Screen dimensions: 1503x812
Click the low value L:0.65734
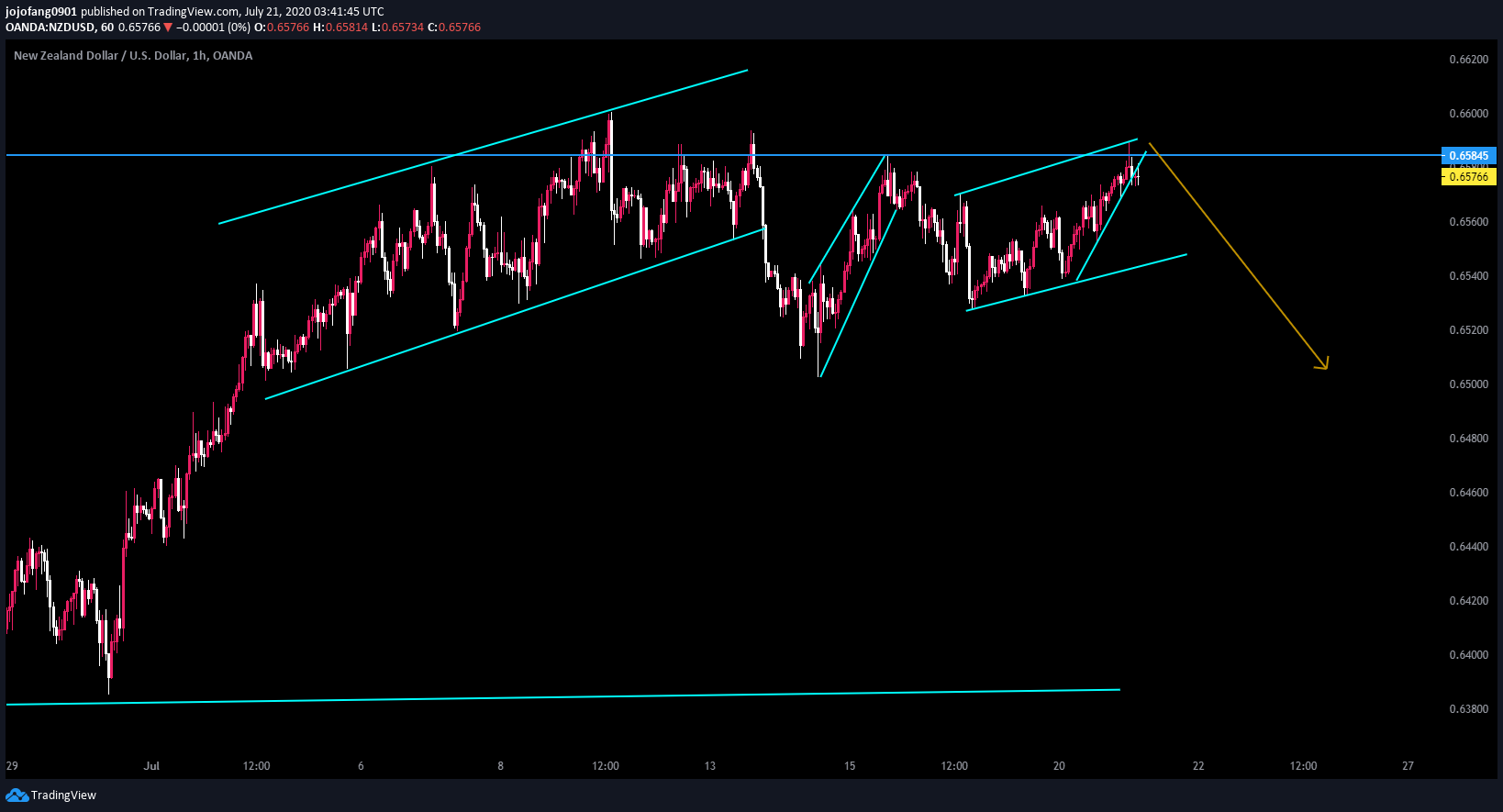click(397, 28)
